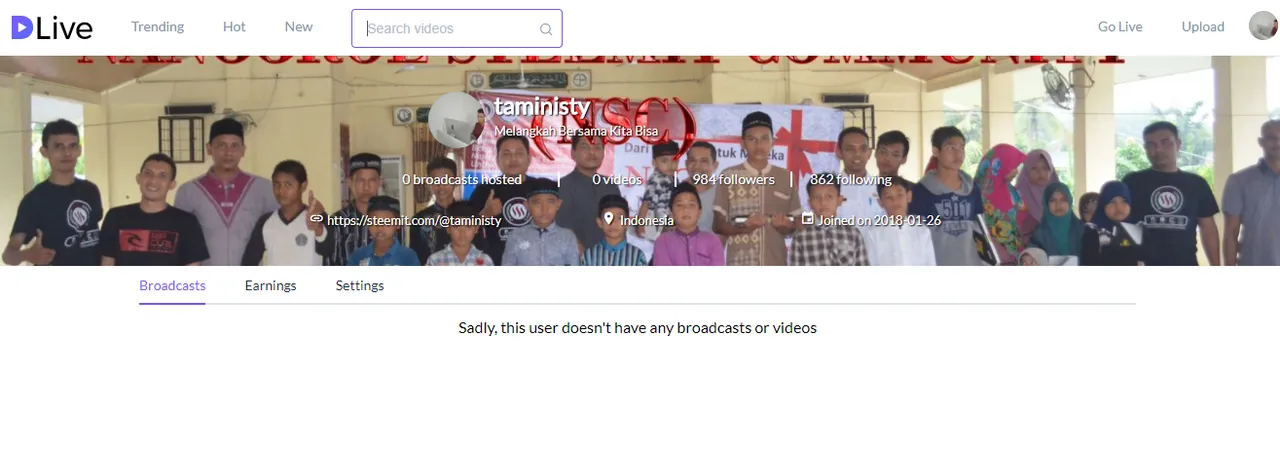
Task: Open the Trending videos page
Action: pos(158,27)
